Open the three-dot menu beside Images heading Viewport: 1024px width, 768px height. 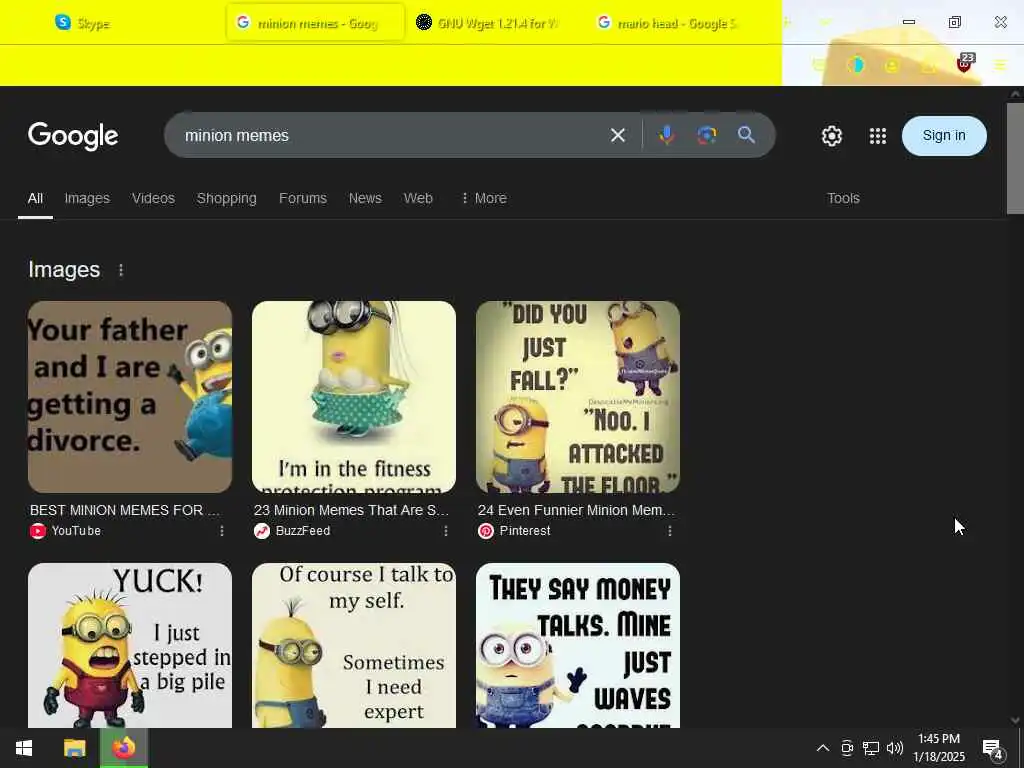tap(121, 270)
